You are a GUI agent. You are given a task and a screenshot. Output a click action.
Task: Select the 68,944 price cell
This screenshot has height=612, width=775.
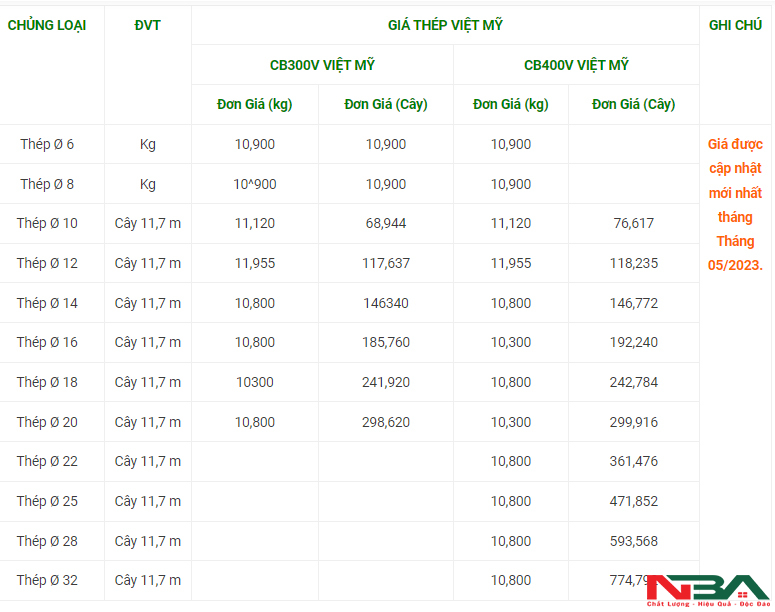(x=386, y=223)
